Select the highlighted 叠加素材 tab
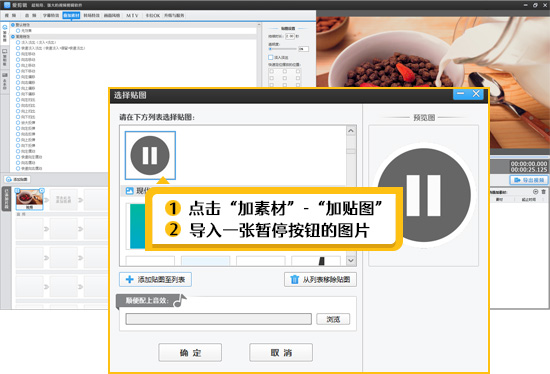This screenshot has height=374, width=550. click(x=71, y=15)
